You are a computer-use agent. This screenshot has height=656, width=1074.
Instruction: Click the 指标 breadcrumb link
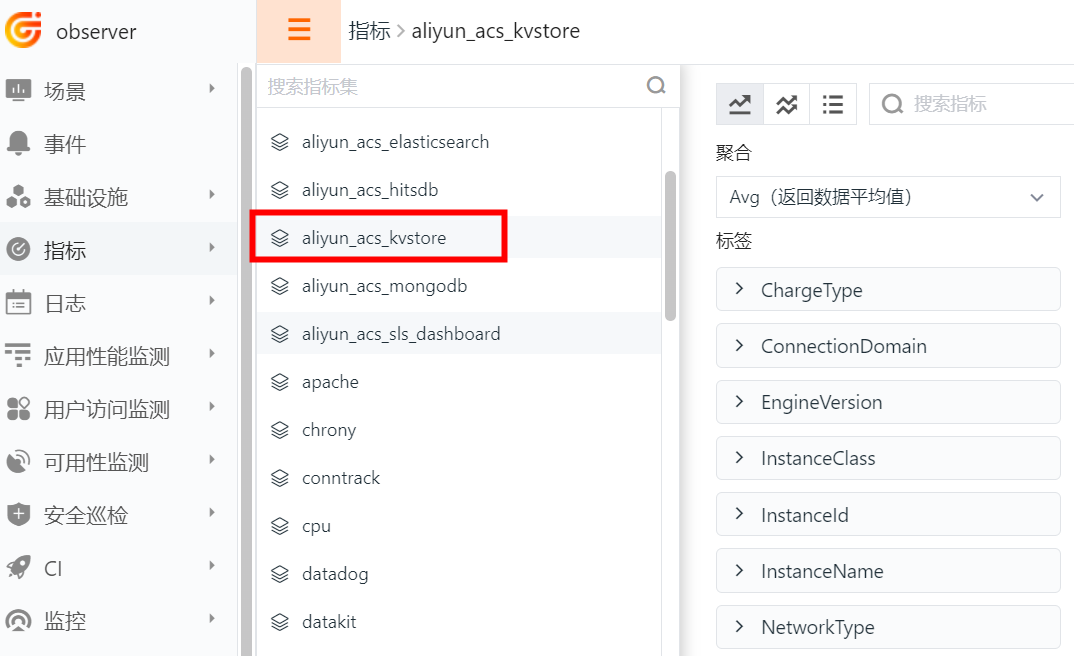[x=369, y=31]
